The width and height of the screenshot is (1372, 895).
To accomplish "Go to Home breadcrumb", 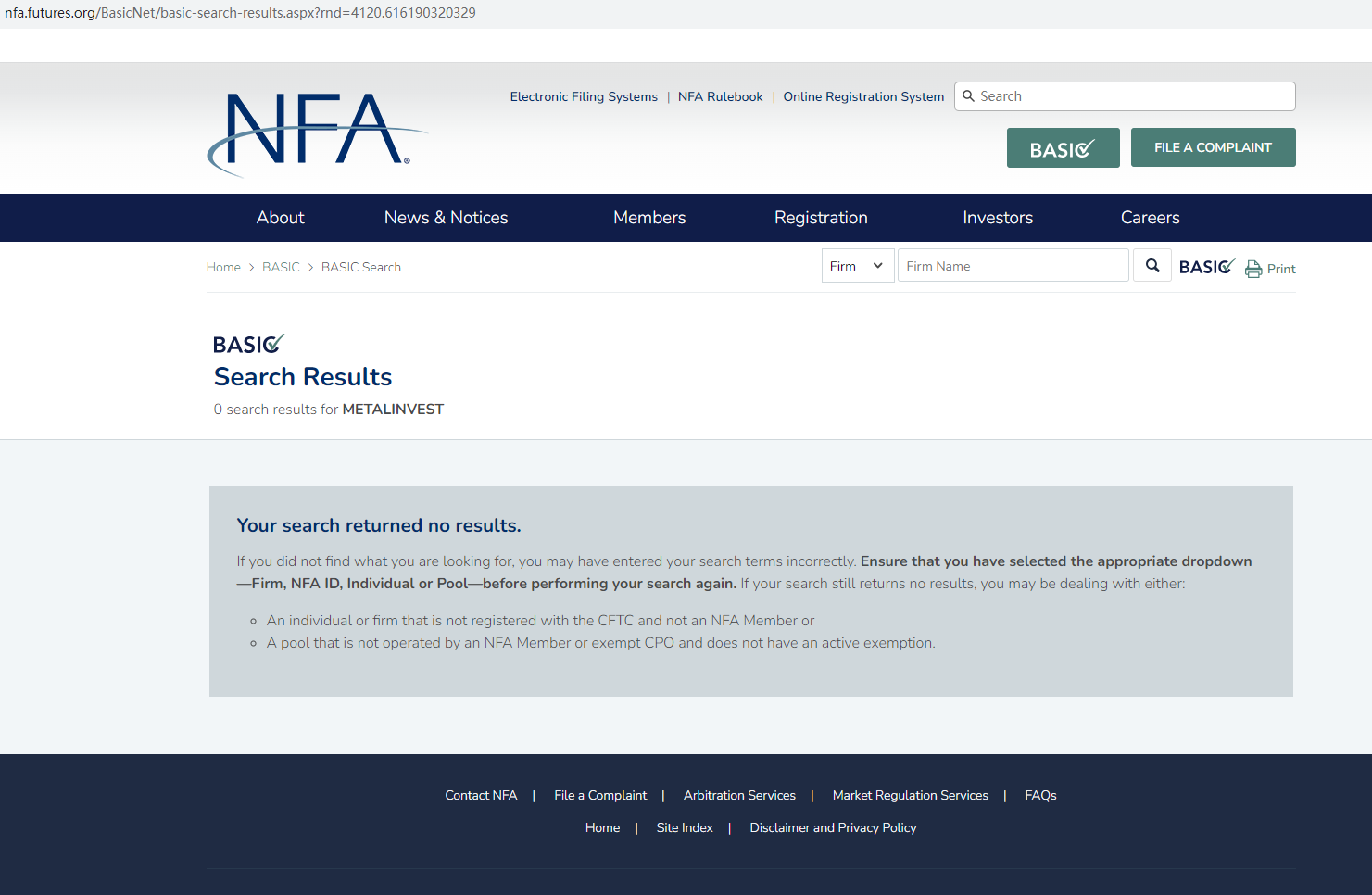I will pos(223,267).
